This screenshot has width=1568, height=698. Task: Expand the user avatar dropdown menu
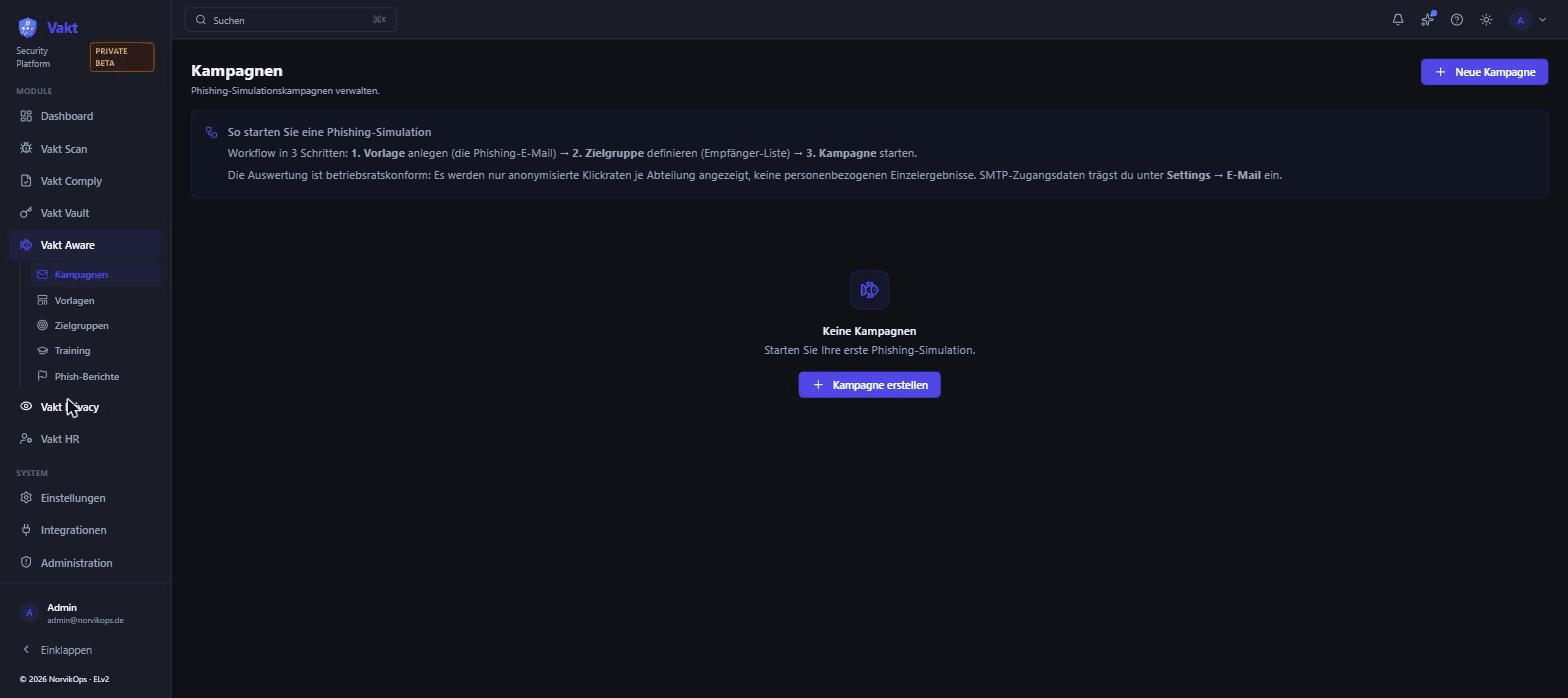coord(1529,20)
